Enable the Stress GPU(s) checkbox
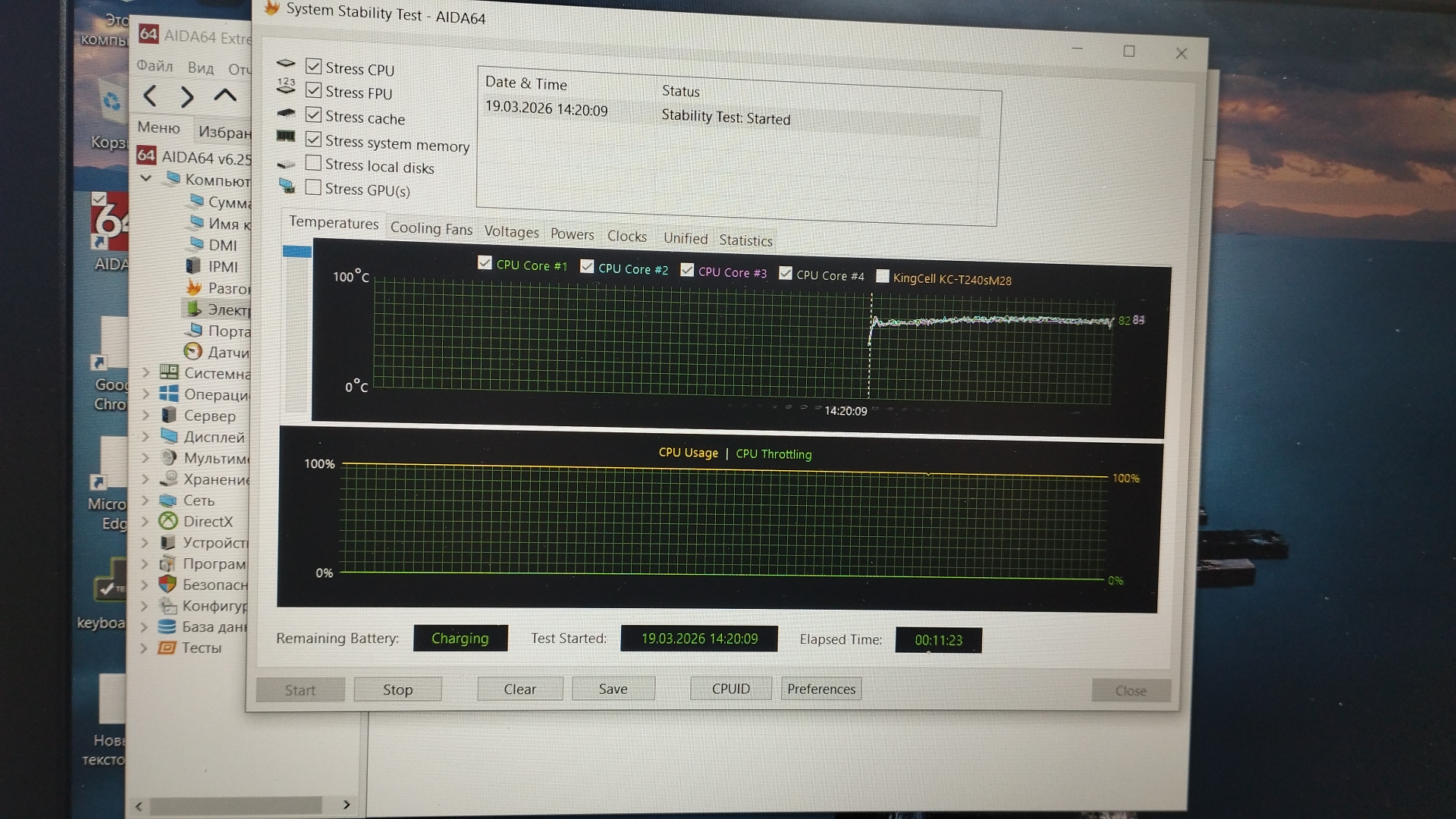 pyautogui.click(x=313, y=187)
